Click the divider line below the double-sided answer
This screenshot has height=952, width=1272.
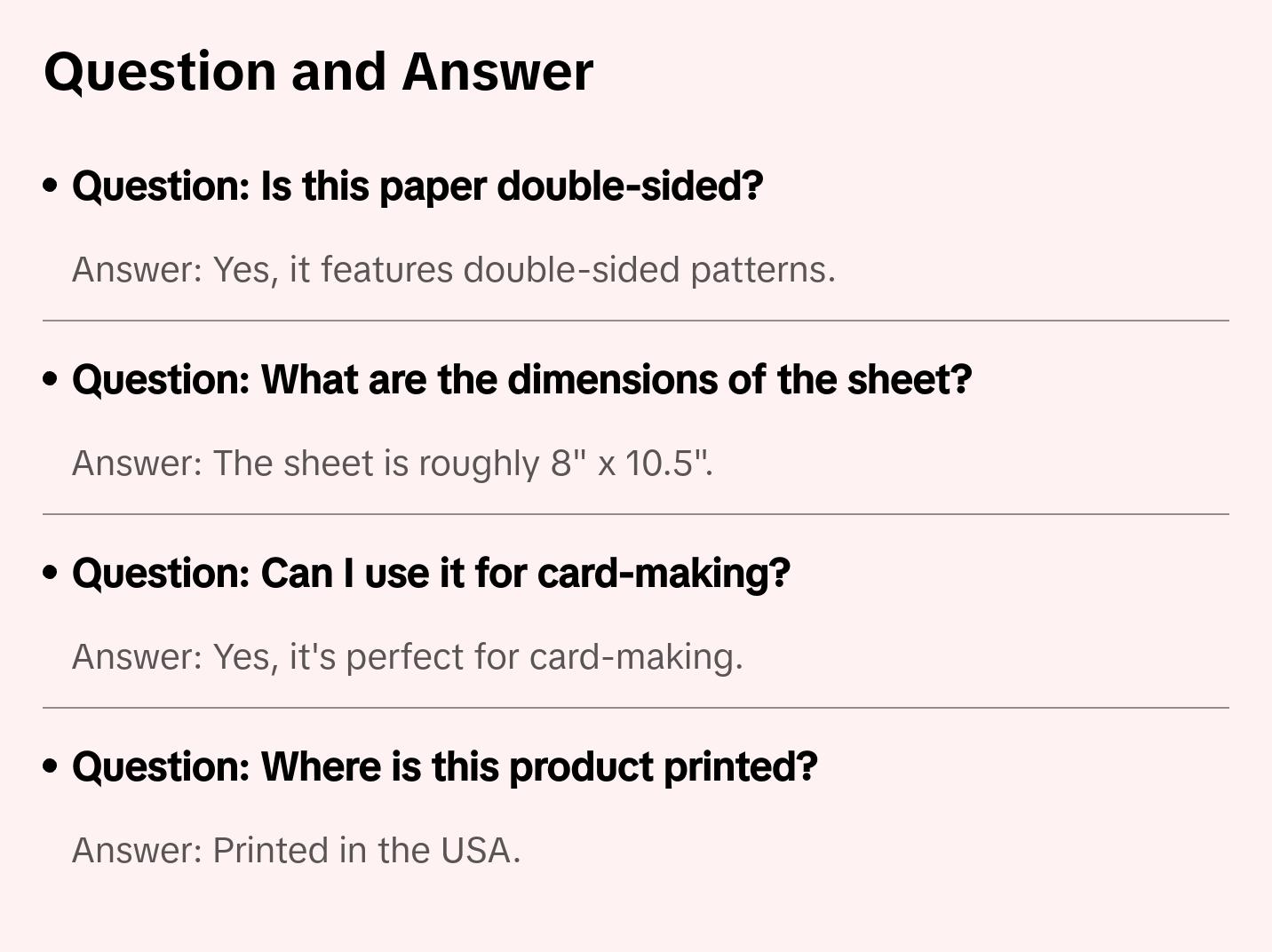pyautogui.click(x=636, y=321)
